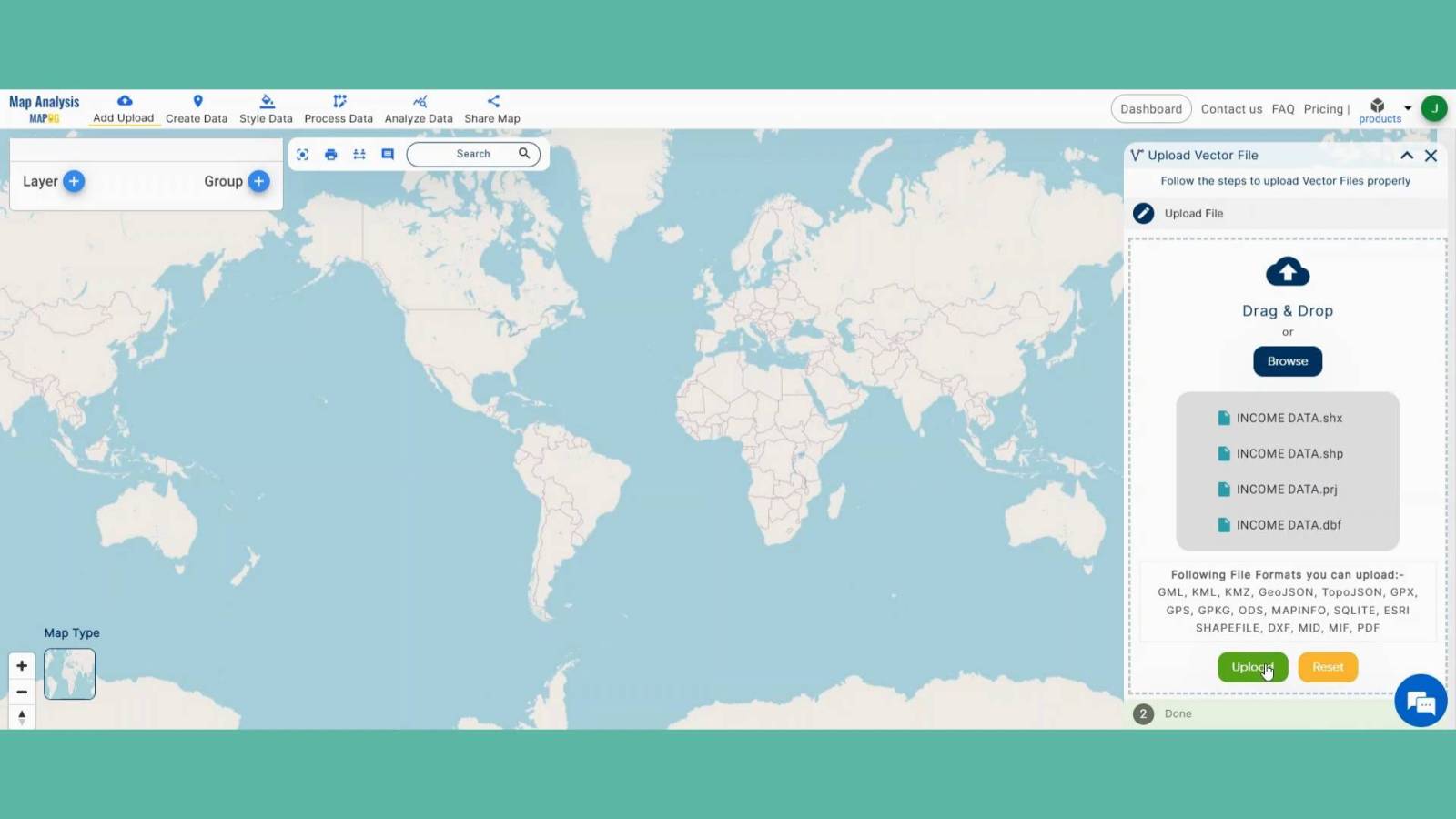Open the Style Data menu
Screen dimensions: 1456x819
(266, 108)
